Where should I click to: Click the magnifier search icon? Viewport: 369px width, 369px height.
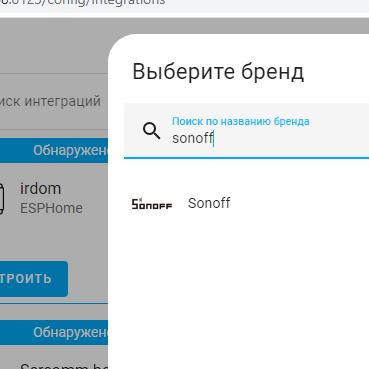click(151, 130)
